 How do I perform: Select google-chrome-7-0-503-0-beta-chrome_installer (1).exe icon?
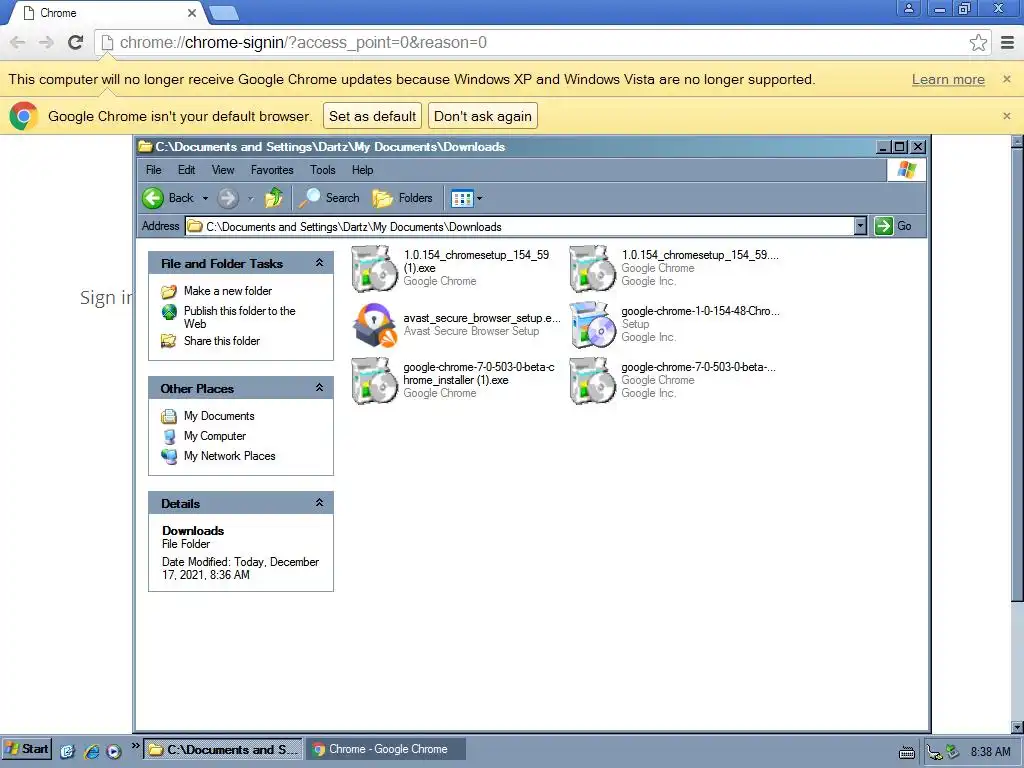[374, 381]
